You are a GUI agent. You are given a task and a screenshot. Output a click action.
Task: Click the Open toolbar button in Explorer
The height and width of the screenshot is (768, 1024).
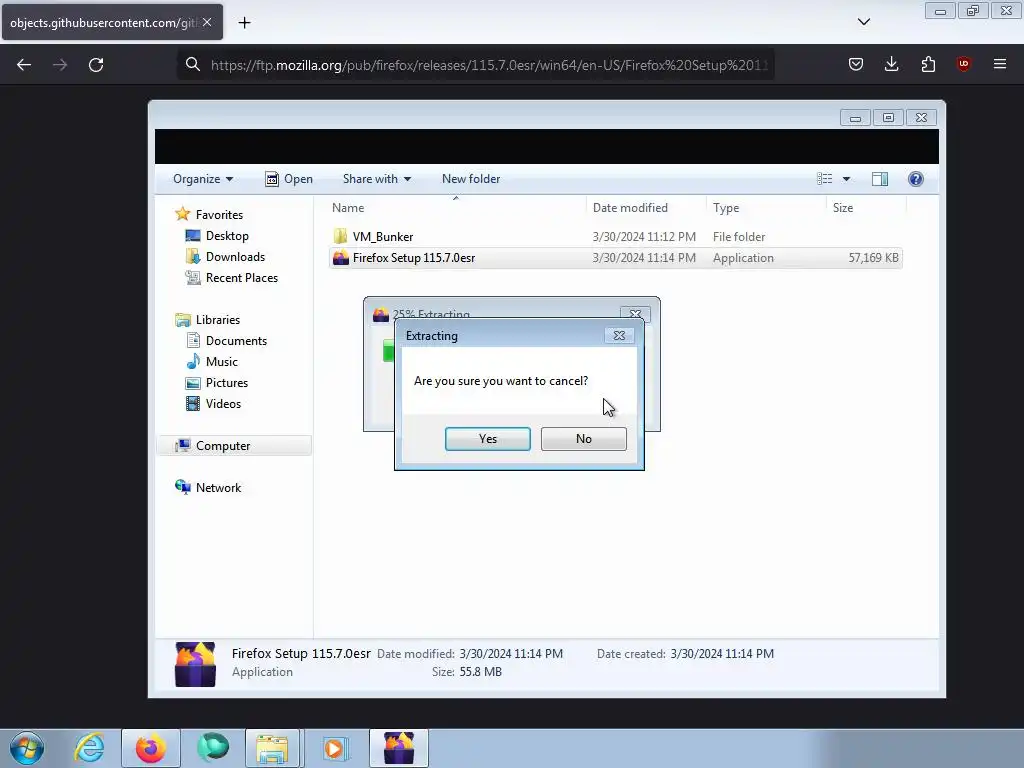tap(289, 179)
